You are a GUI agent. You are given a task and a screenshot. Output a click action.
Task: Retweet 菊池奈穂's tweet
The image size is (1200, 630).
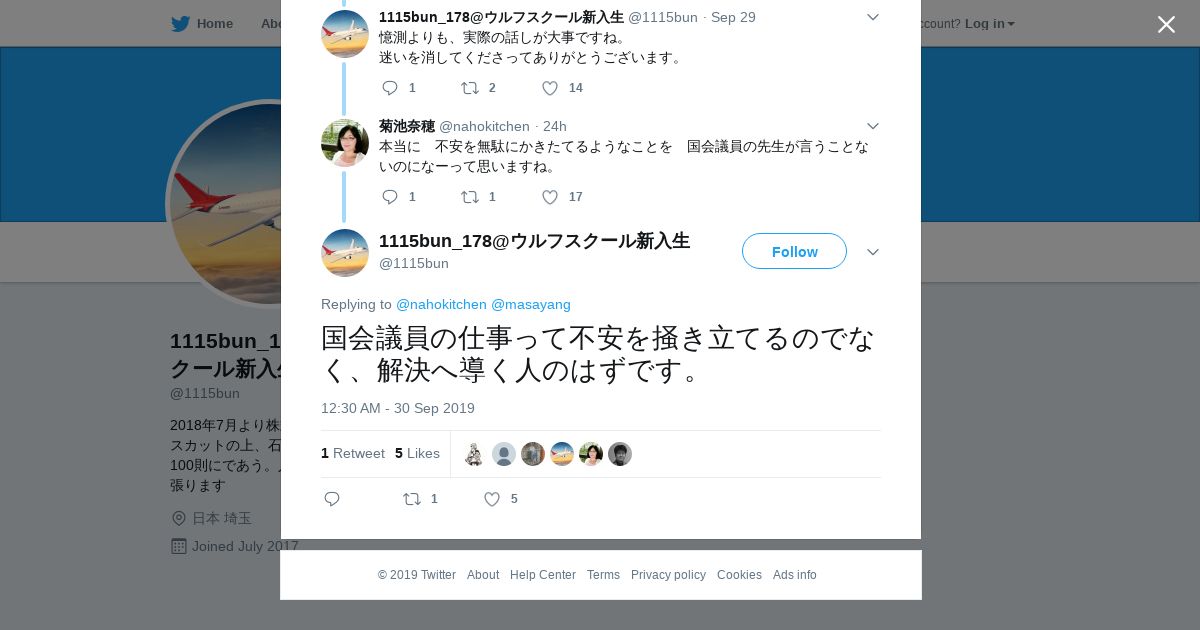(x=478, y=197)
